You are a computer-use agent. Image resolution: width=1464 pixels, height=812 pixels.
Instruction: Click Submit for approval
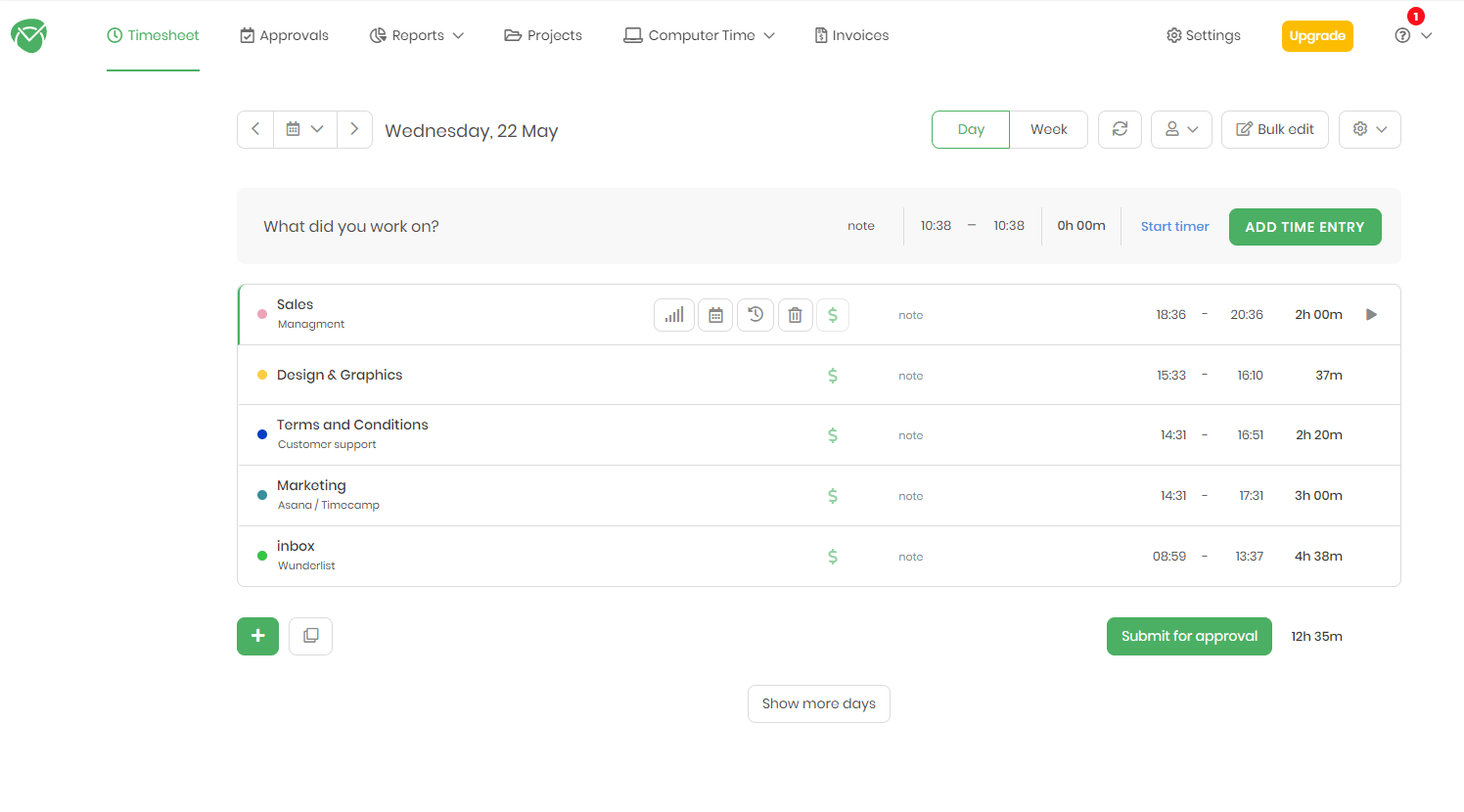tap(1189, 636)
